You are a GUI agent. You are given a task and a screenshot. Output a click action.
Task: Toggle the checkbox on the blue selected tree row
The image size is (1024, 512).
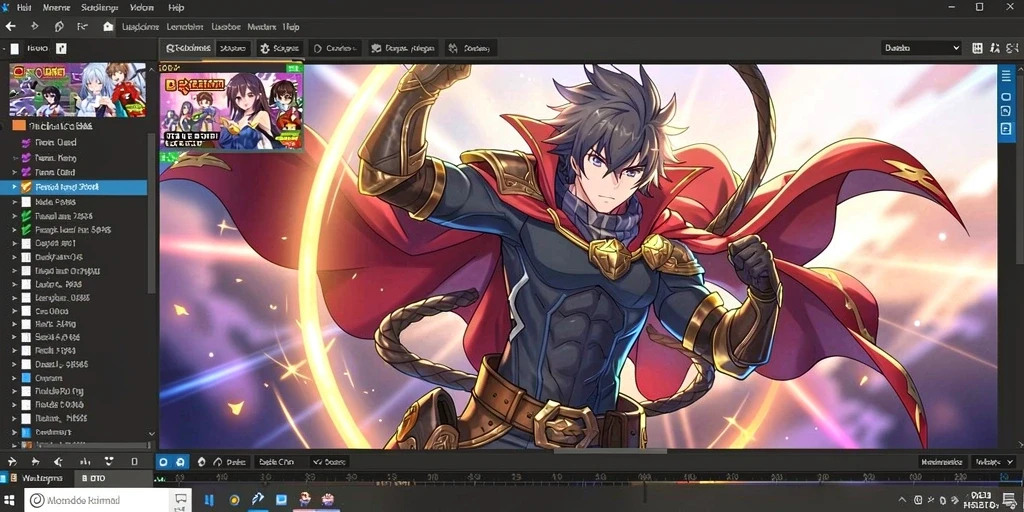[26, 187]
